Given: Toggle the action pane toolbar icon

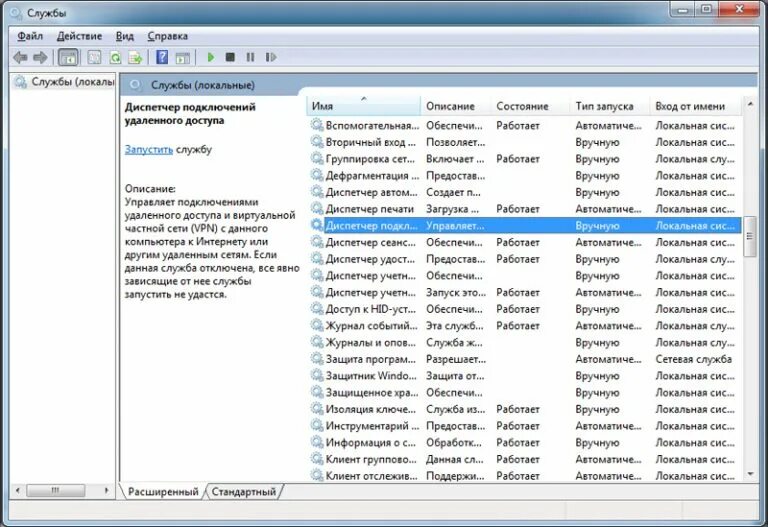Looking at the screenshot, I should (183, 57).
